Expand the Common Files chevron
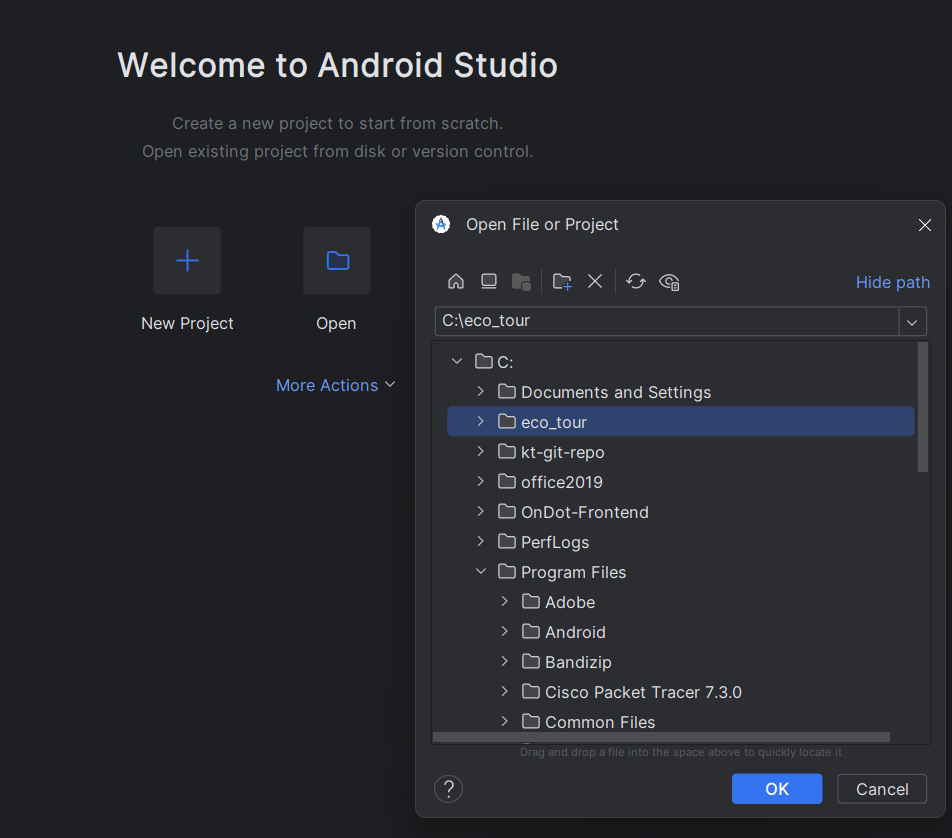Viewport: 952px width, 838px height. tap(505, 721)
